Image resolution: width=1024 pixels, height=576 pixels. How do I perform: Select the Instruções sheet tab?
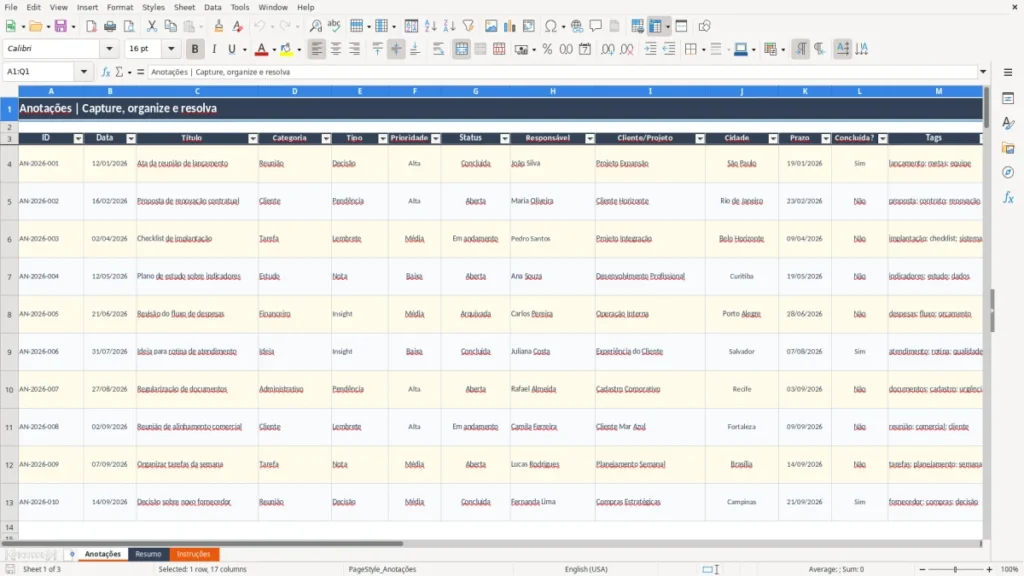click(193, 554)
